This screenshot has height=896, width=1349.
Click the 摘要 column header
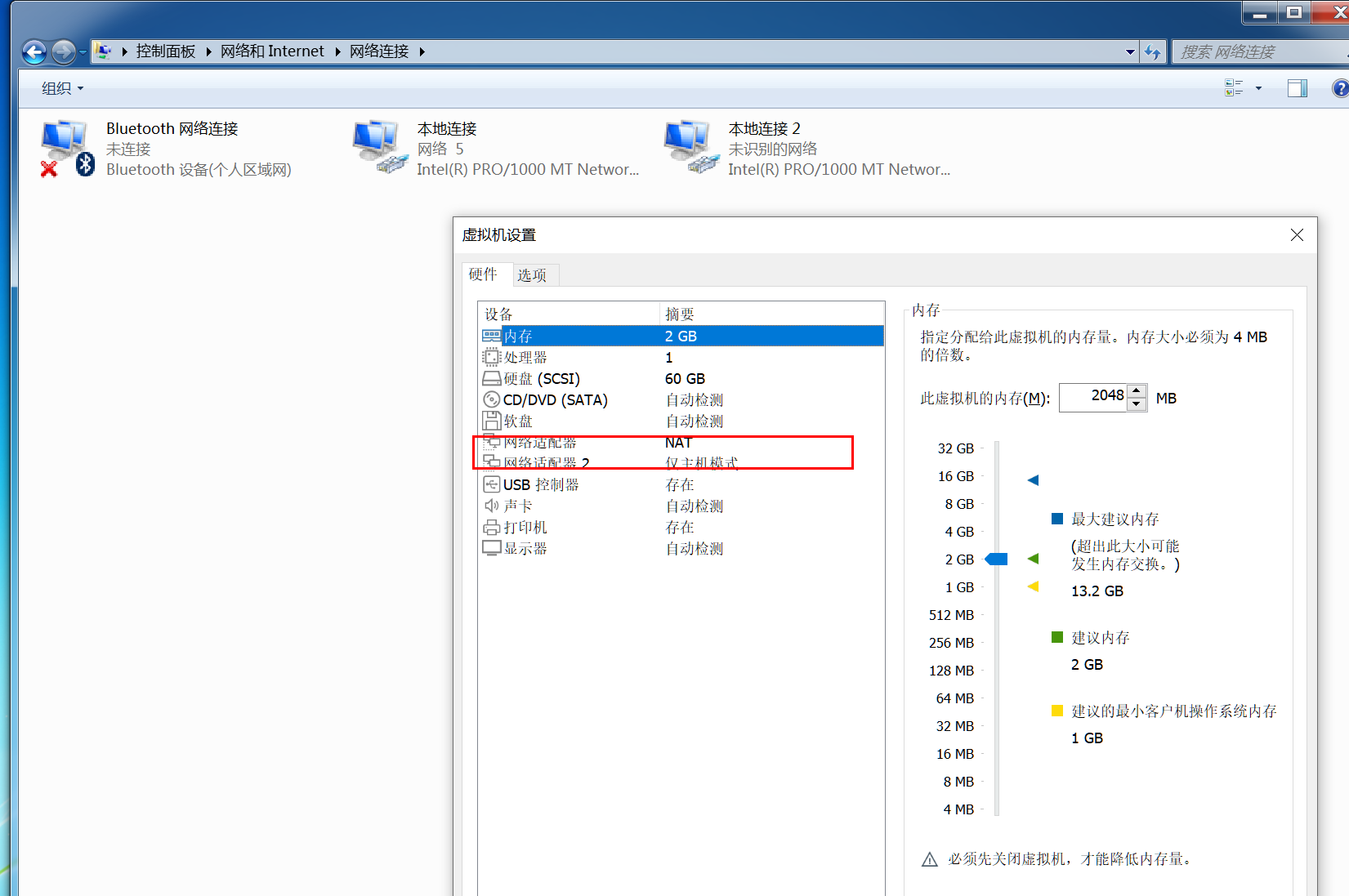click(x=771, y=314)
